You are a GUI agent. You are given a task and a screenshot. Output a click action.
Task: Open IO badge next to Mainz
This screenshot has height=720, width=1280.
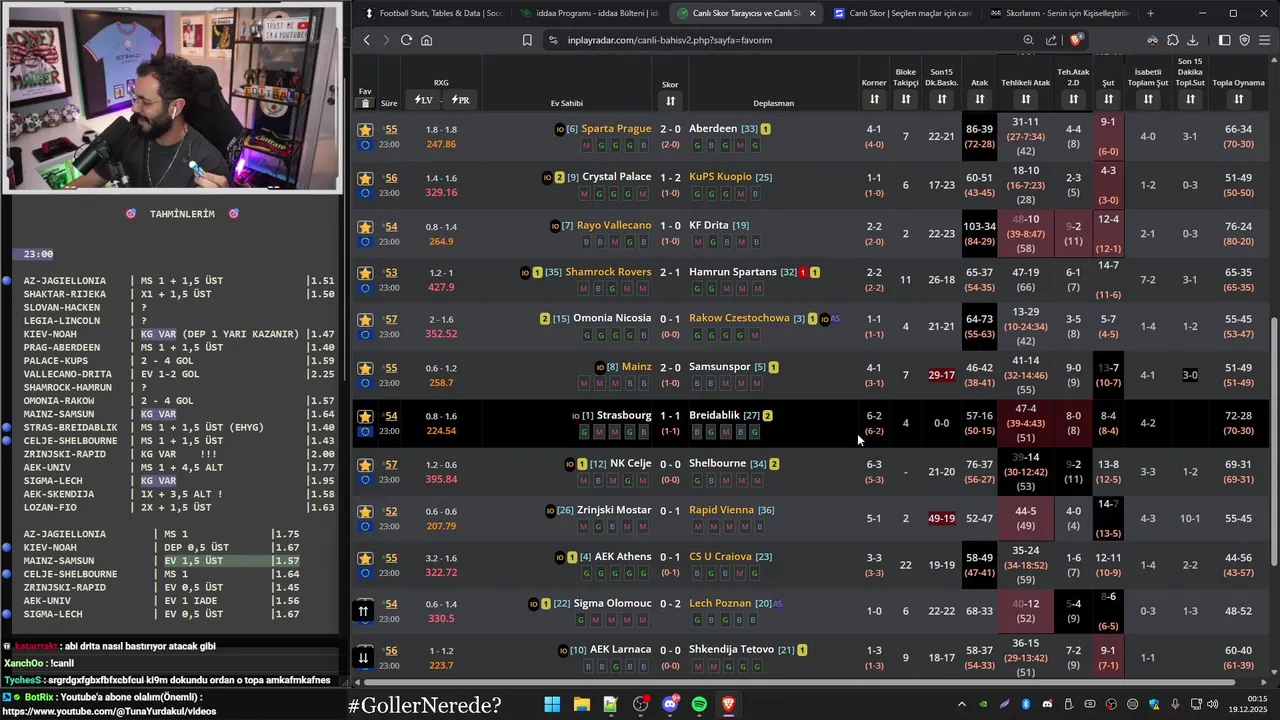tap(600, 367)
